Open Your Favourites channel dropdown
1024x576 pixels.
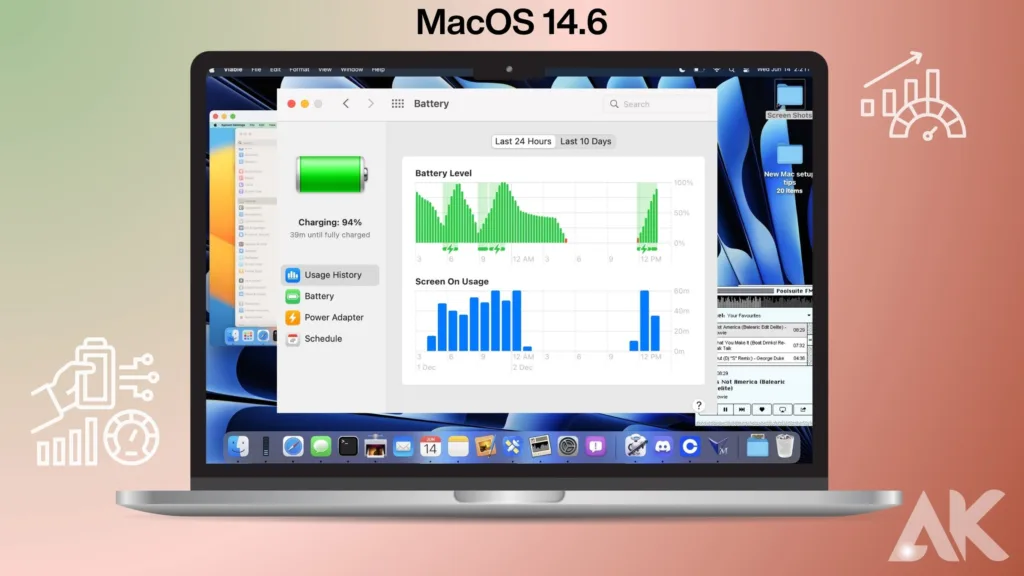[x=764, y=315]
